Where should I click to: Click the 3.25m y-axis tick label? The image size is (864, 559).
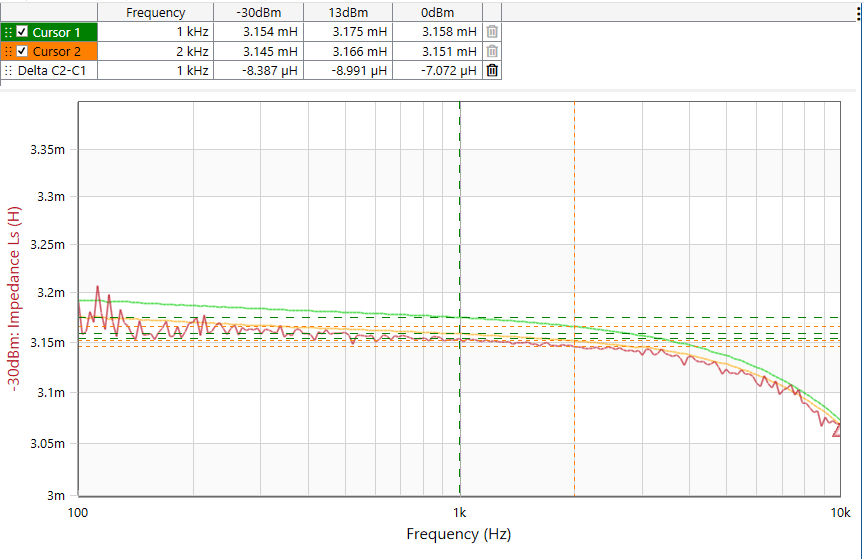pos(47,244)
